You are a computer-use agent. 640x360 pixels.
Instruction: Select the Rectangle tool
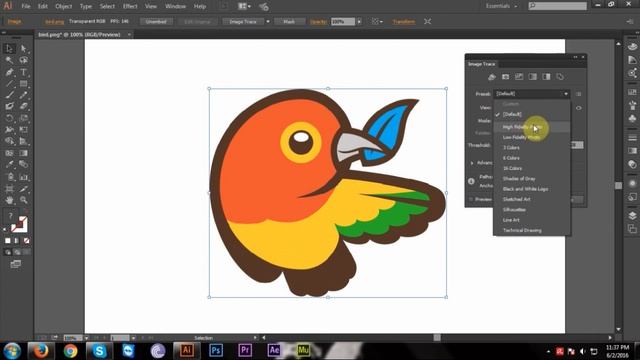coord(24,84)
